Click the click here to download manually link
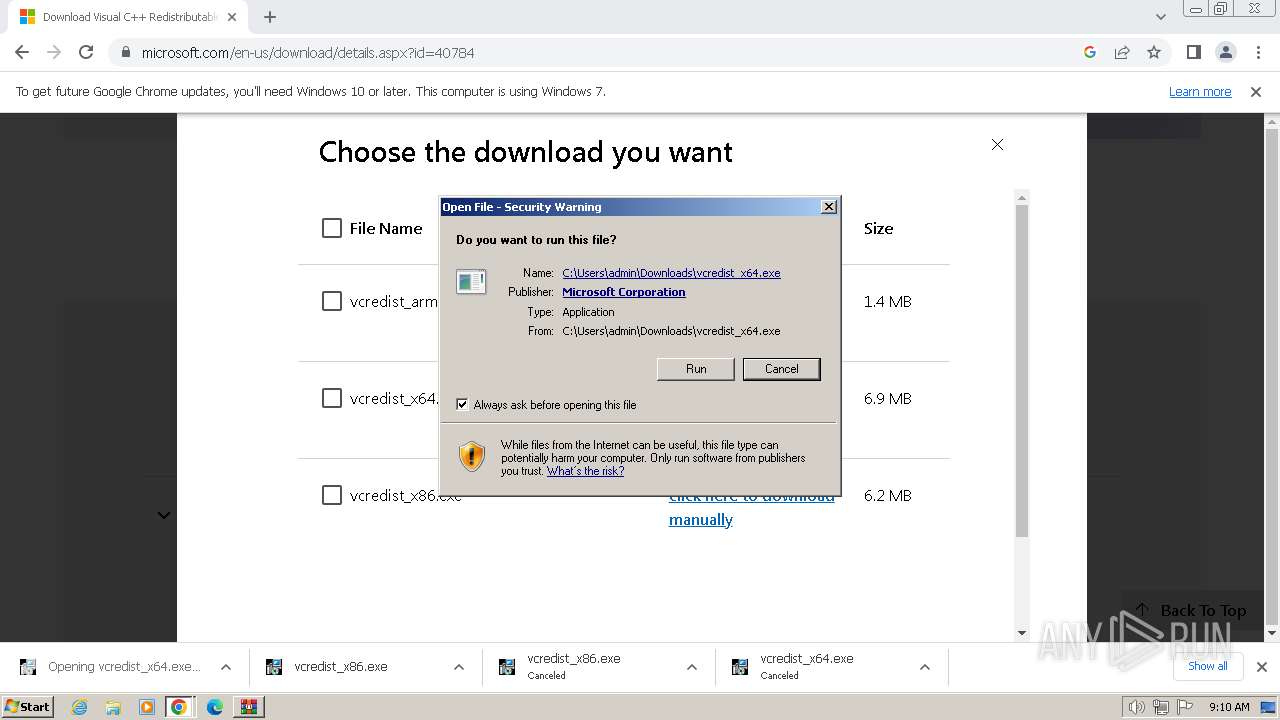 tap(751, 507)
